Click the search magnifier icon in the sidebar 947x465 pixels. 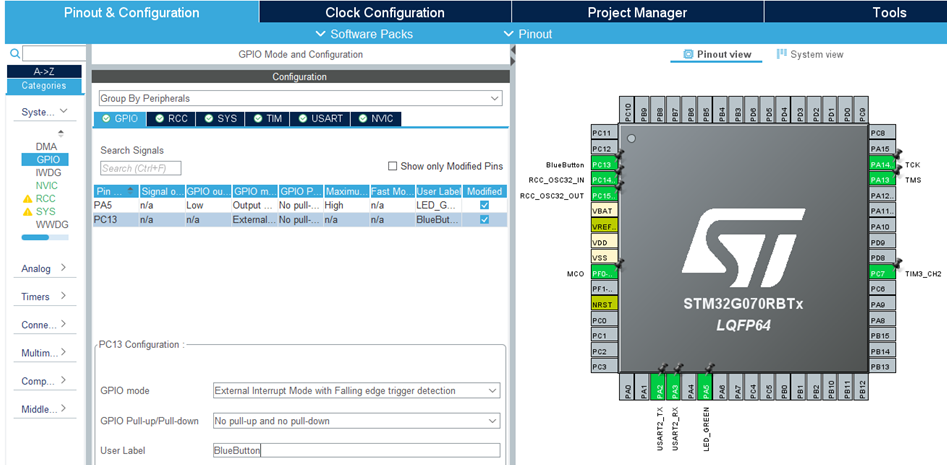pos(14,53)
